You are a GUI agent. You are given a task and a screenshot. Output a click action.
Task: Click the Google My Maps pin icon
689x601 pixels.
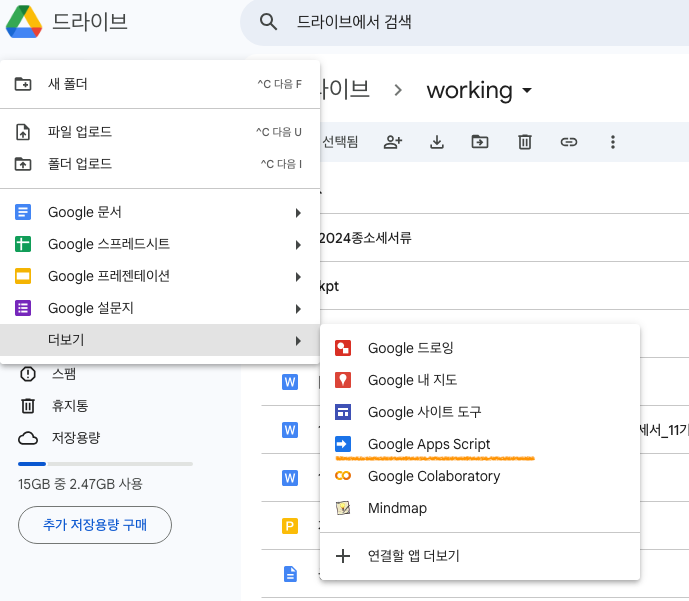click(343, 380)
